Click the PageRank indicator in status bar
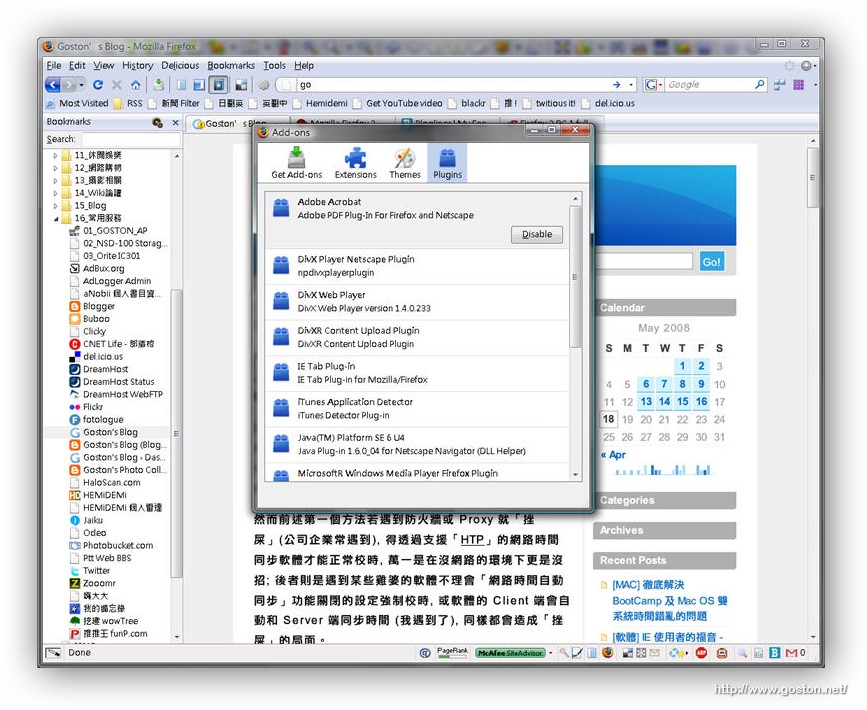 (452, 652)
